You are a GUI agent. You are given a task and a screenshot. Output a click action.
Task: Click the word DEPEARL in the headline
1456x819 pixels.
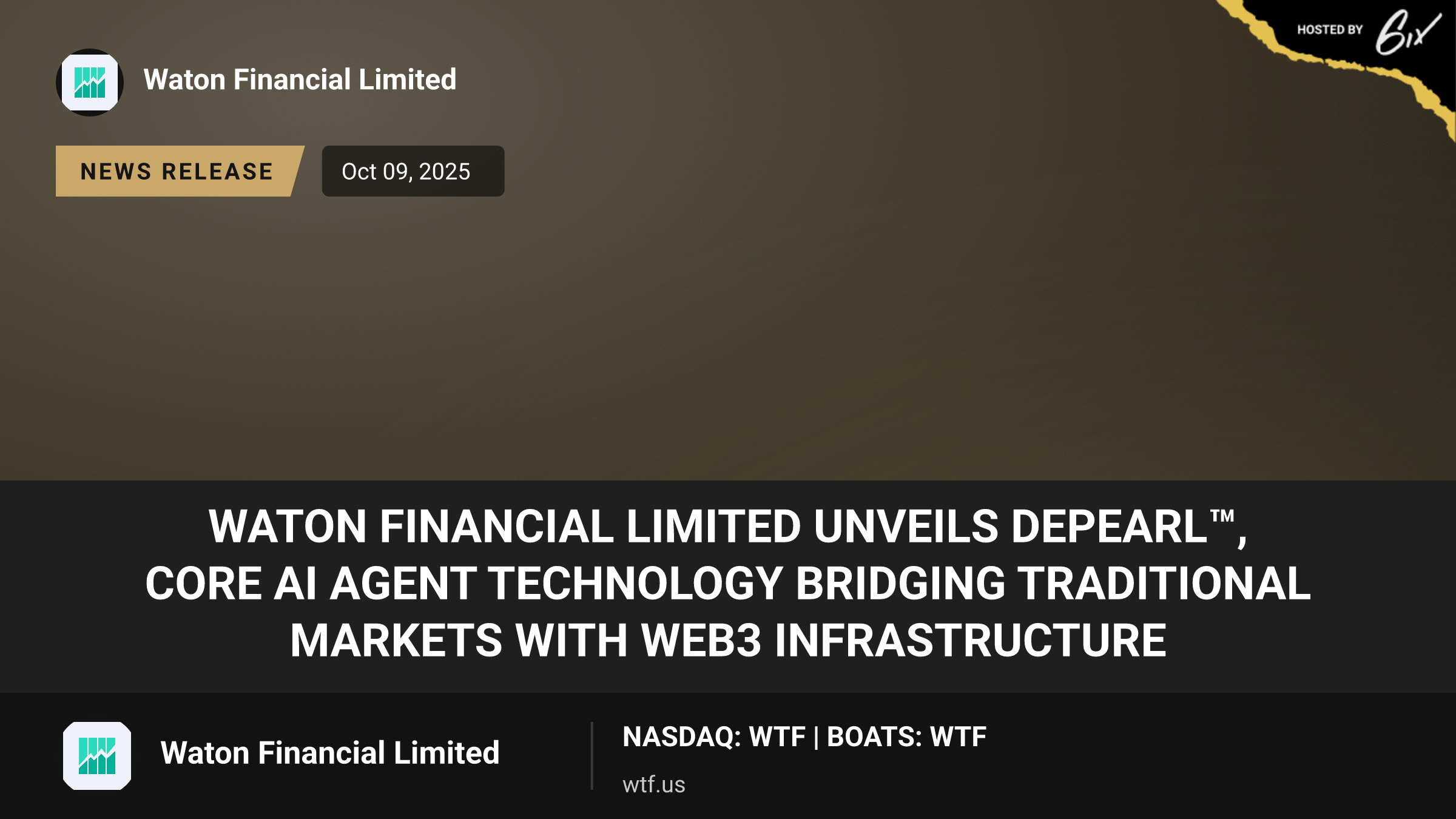(1110, 526)
